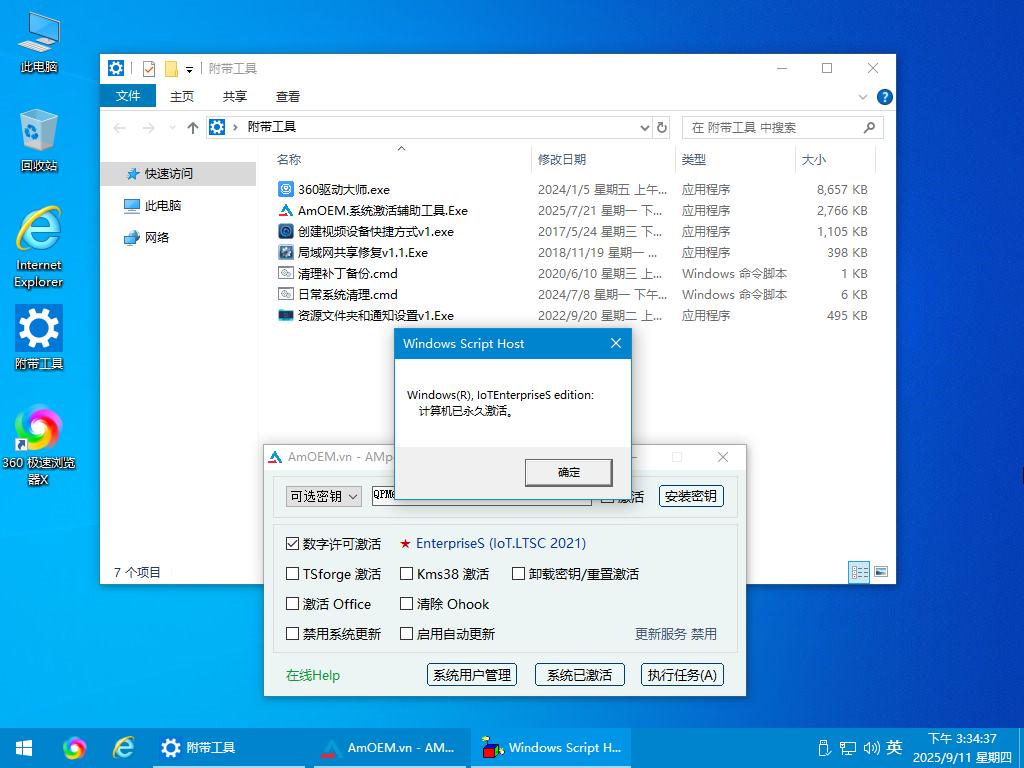Uncheck the 数字许可激活 checkbox
Image resolution: width=1024 pixels, height=768 pixels.
coord(293,544)
